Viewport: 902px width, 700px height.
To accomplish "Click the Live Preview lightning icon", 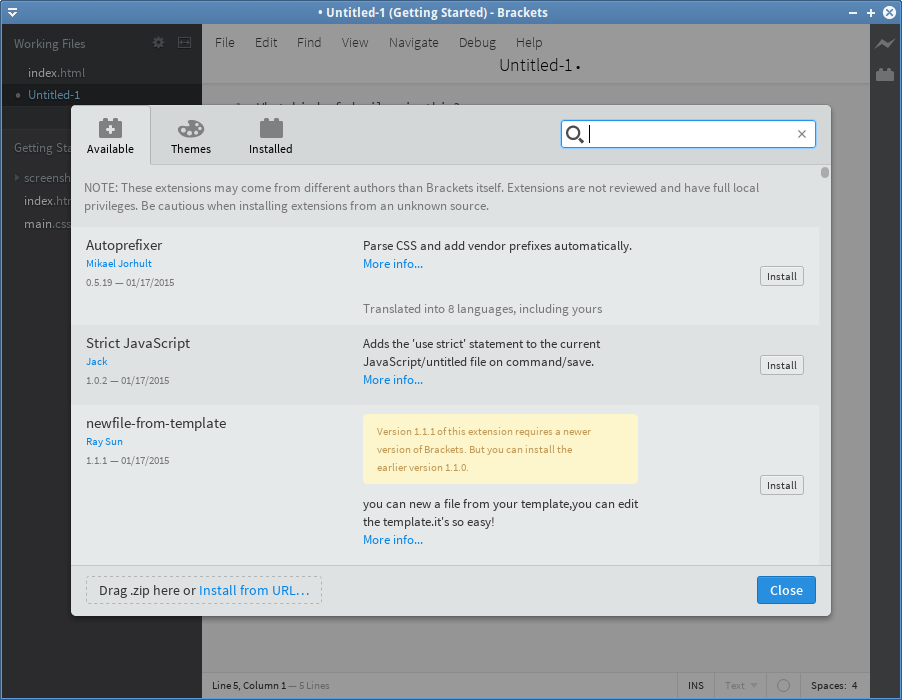I will (x=885, y=44).
